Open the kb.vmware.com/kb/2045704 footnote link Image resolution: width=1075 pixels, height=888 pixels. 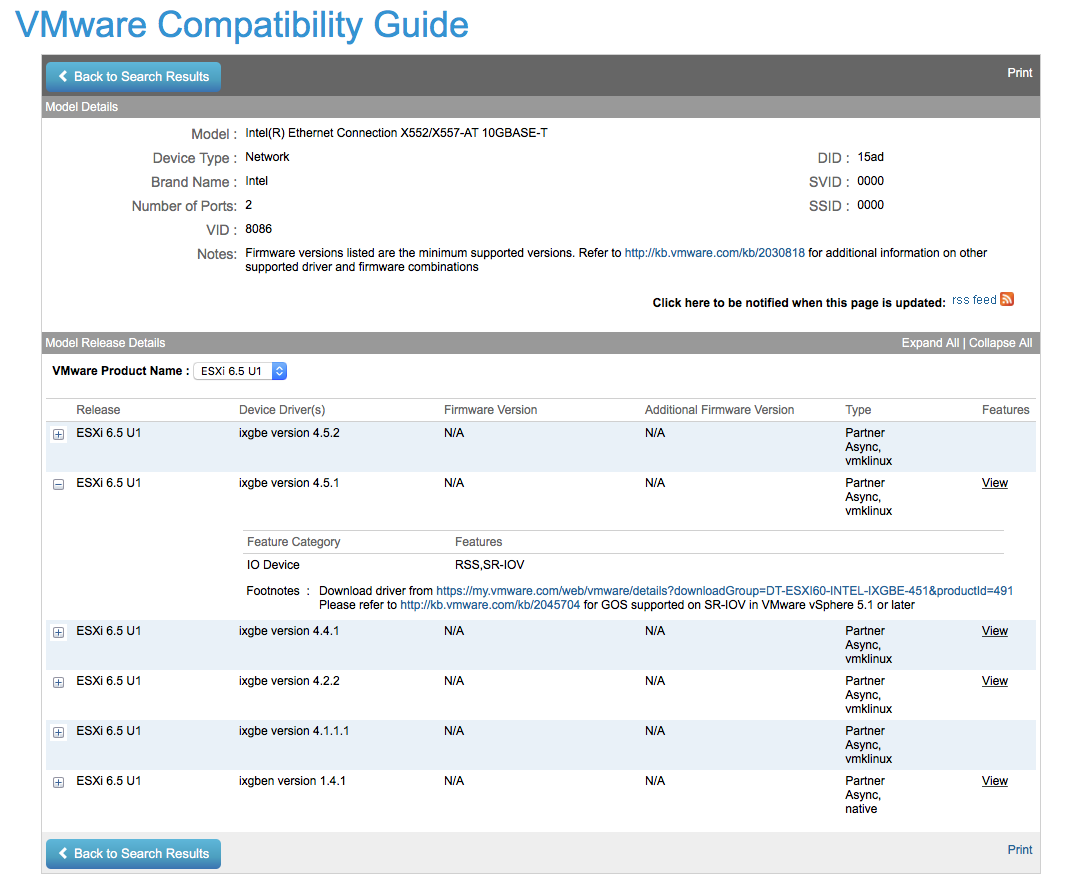click(x=490, y=605)
